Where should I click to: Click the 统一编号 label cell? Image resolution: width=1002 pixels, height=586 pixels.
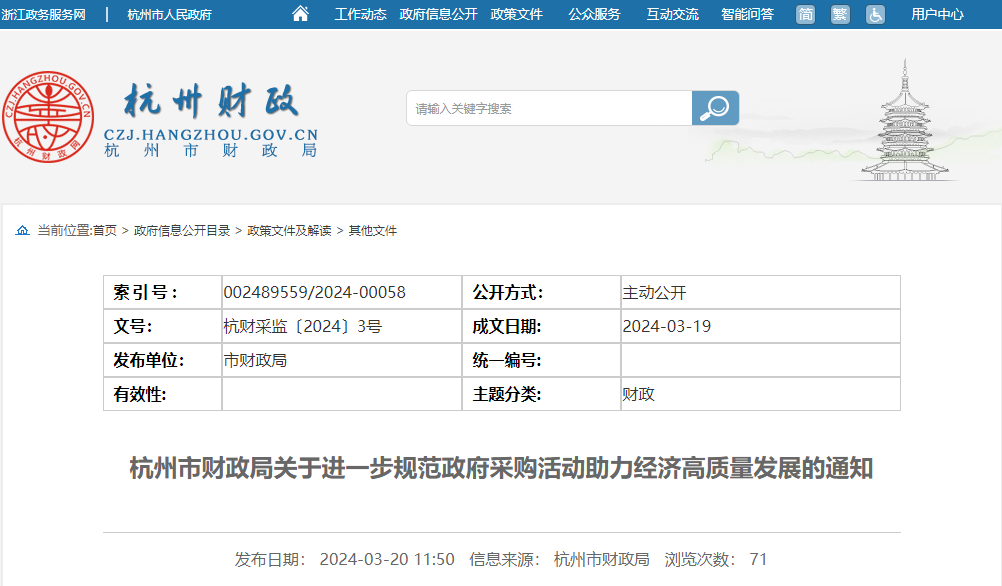coord(541,360)
